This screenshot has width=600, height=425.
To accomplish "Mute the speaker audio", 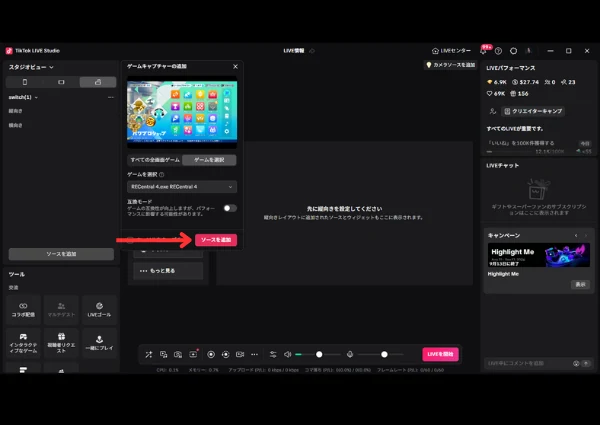I will pyautogui.click(x=287, y=355).
